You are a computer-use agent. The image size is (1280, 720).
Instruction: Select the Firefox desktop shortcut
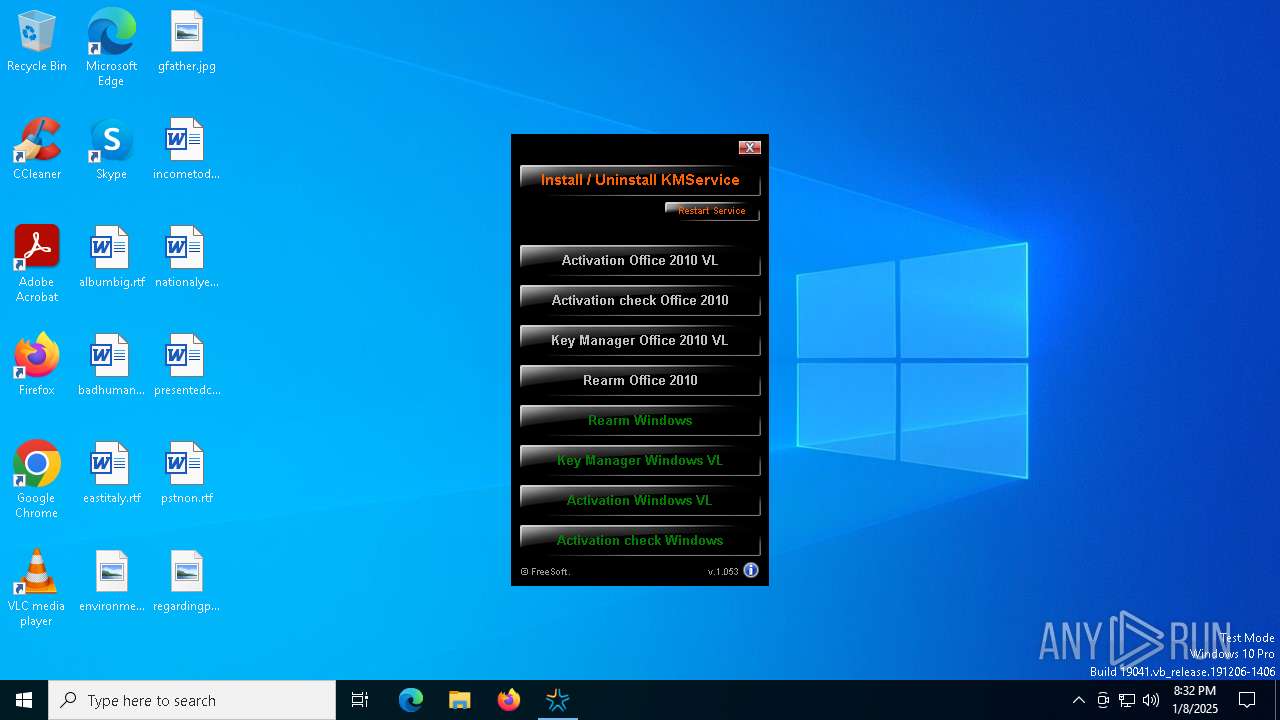(37, 366)
